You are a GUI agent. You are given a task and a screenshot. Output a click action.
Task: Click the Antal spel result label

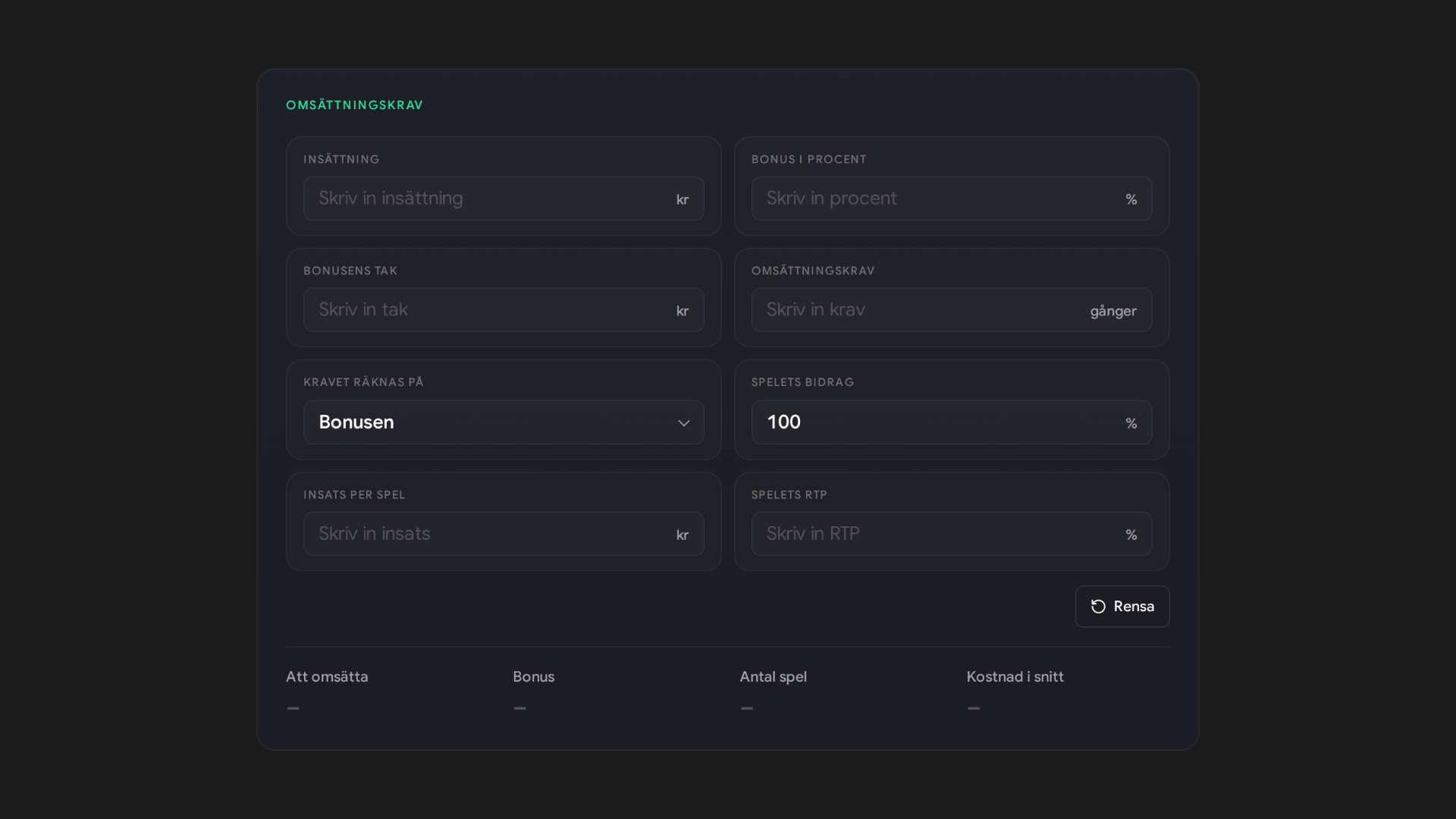tap(773, 677)
